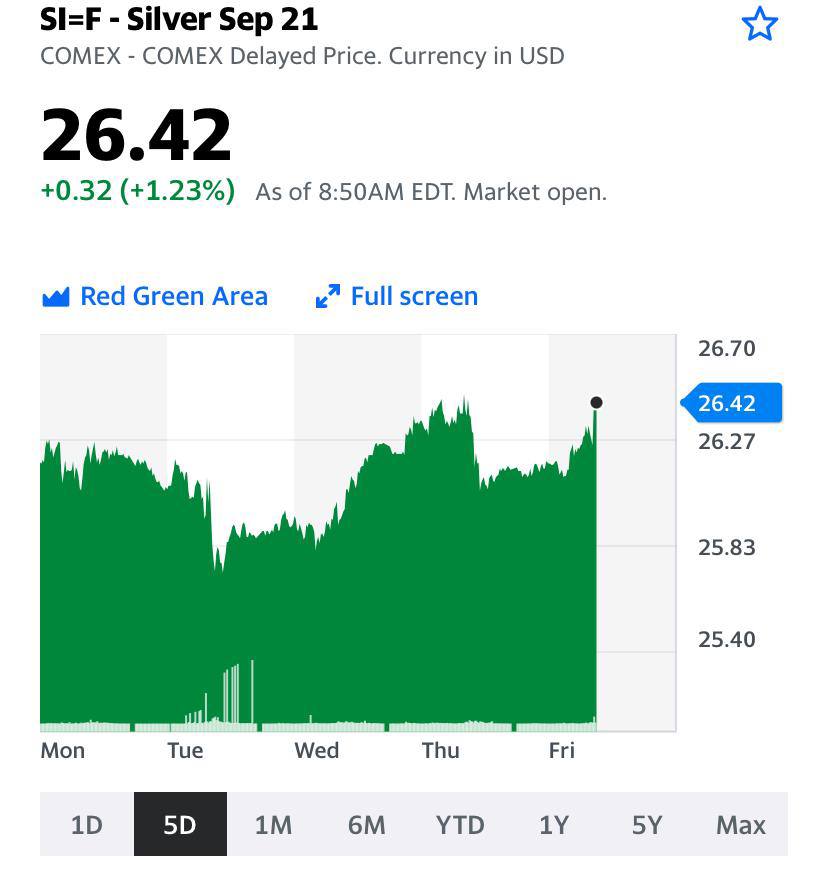Click the SI=F - Silver Sep 21 title
The image size is (828, 872).
(179, 19)
